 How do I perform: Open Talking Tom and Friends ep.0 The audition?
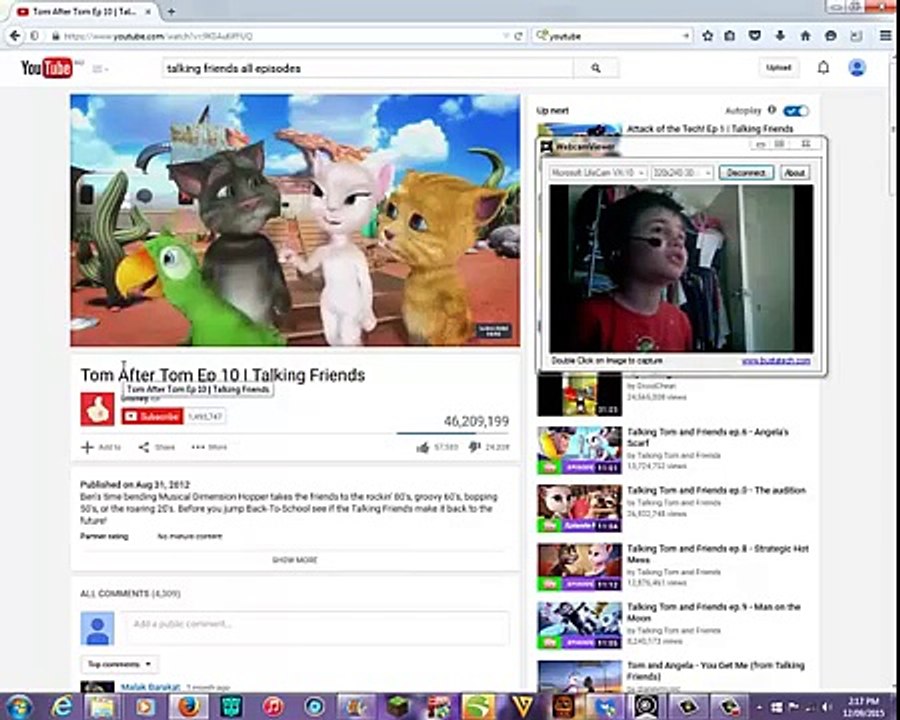click(716, 490)
